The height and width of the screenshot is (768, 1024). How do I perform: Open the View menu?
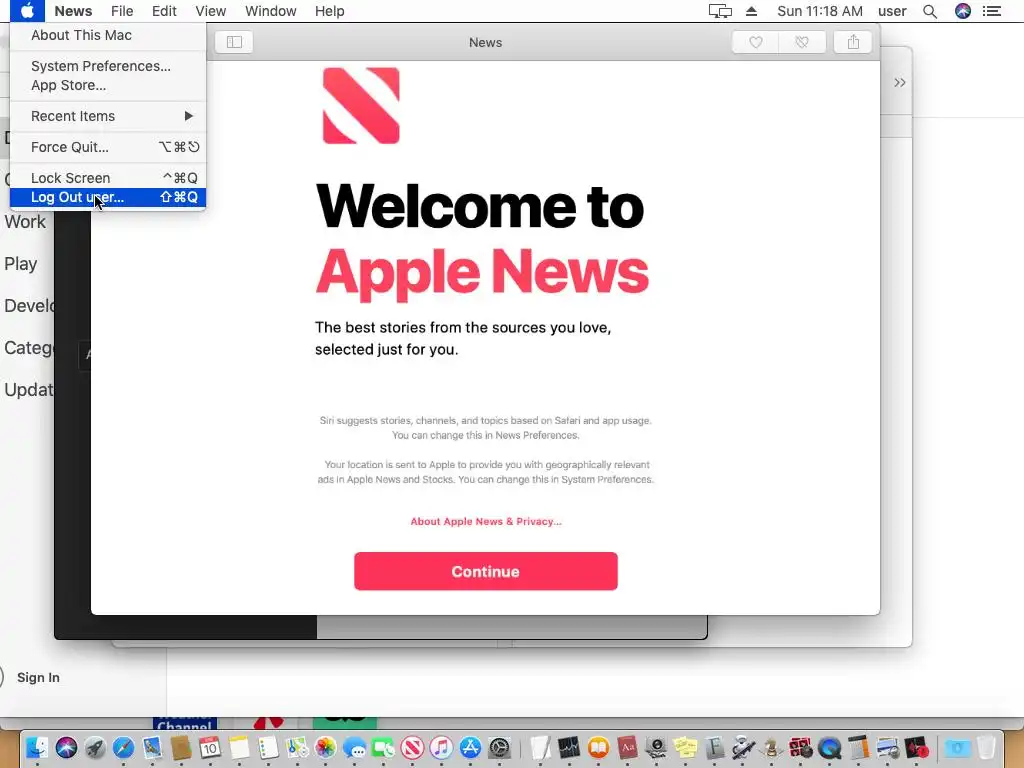[210, 11]
